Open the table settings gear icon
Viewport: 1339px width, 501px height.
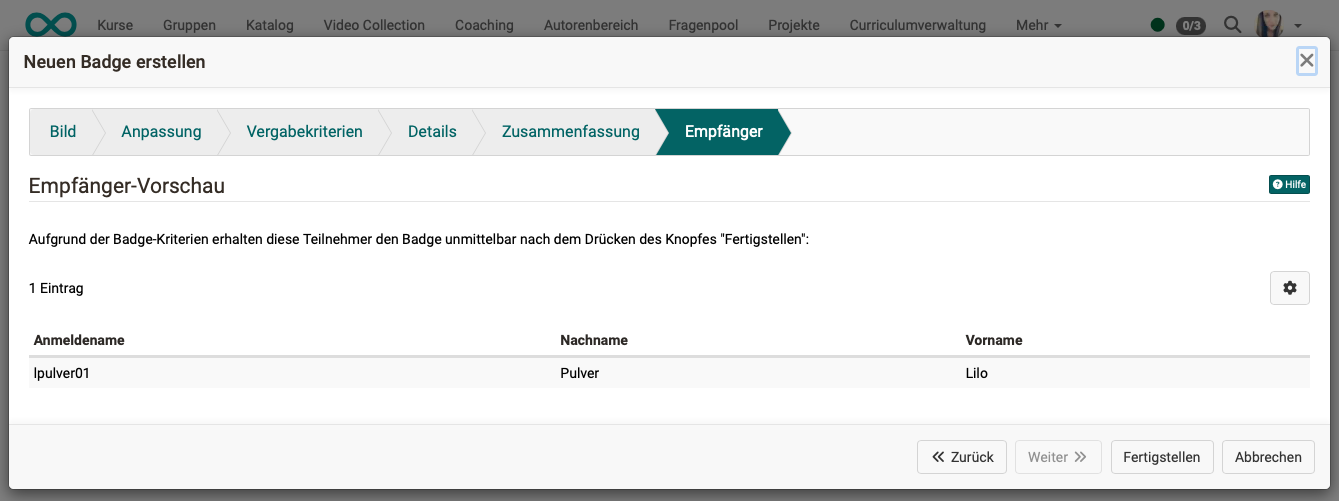point(1289,288)
